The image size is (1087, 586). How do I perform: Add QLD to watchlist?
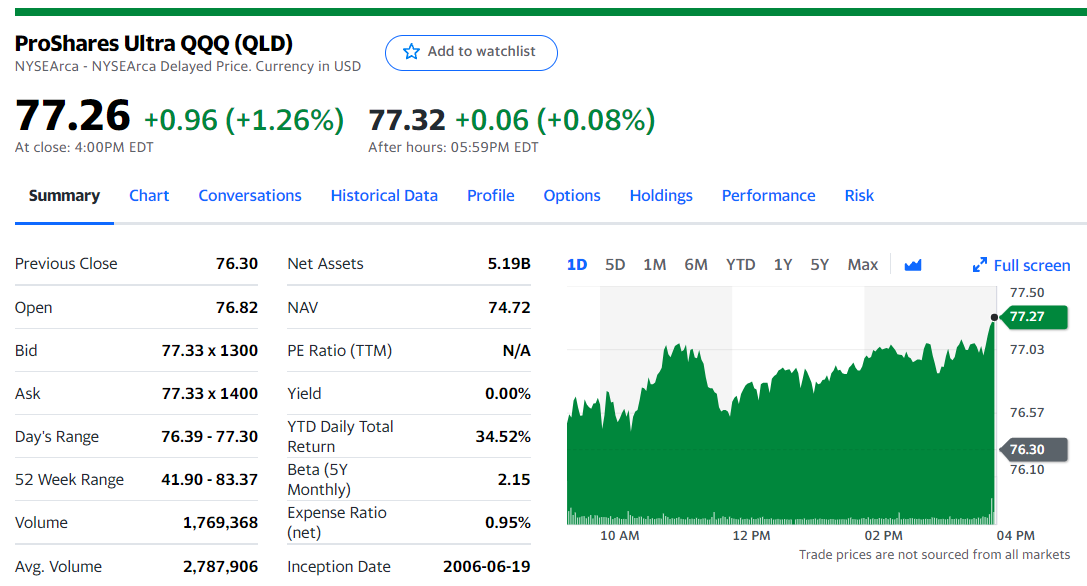click(471, 53)
